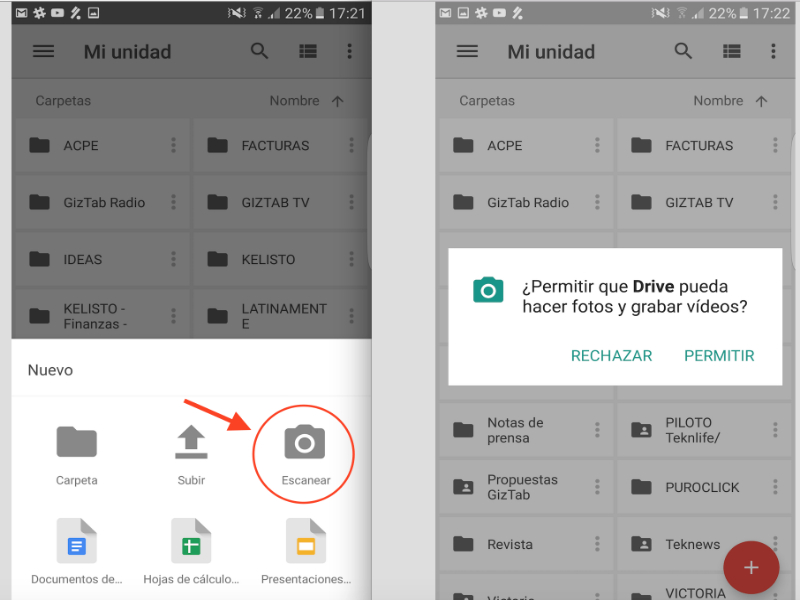Start a new Presentaciones slideshow
The height and width of the screenshot is (600, 800).
point(304,543)
